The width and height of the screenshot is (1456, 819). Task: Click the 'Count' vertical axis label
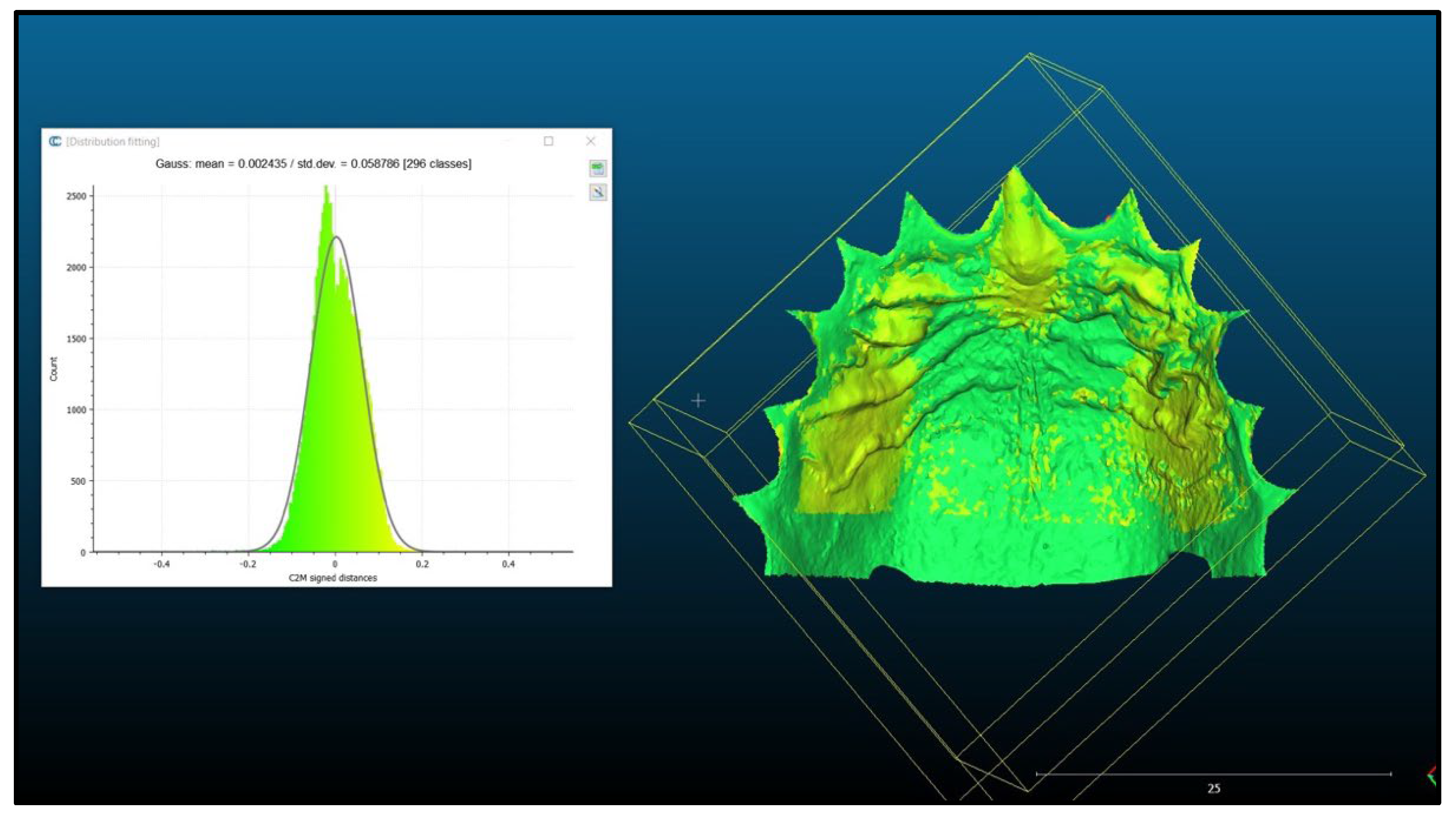54,369
